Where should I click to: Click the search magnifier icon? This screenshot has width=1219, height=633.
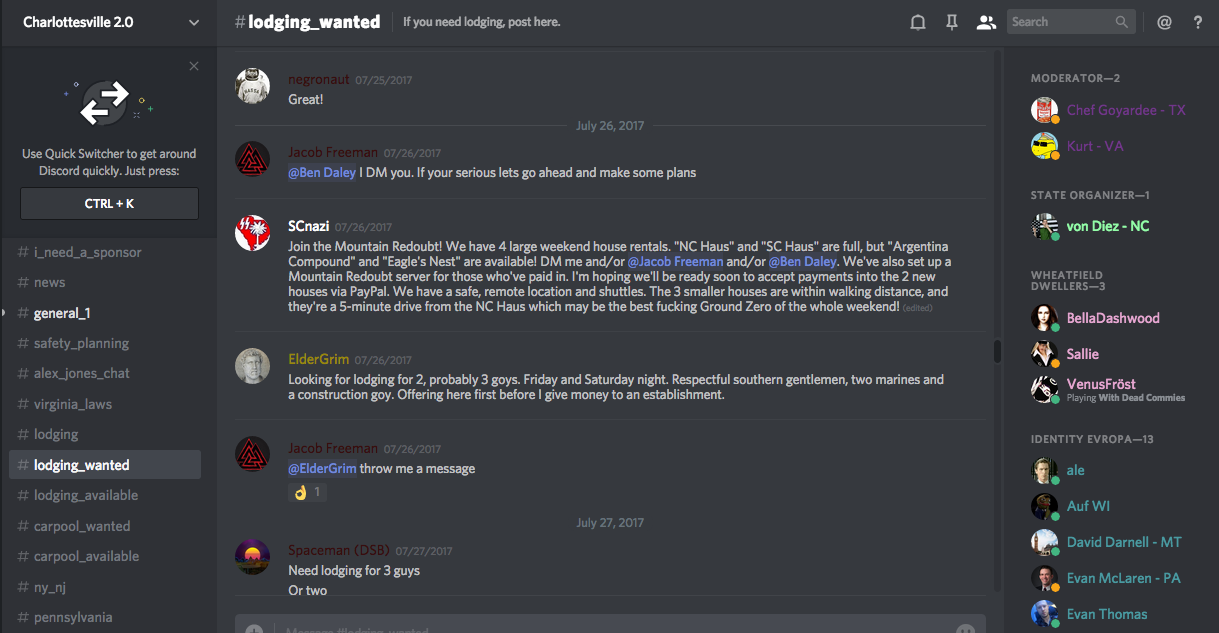[1122, 22]
